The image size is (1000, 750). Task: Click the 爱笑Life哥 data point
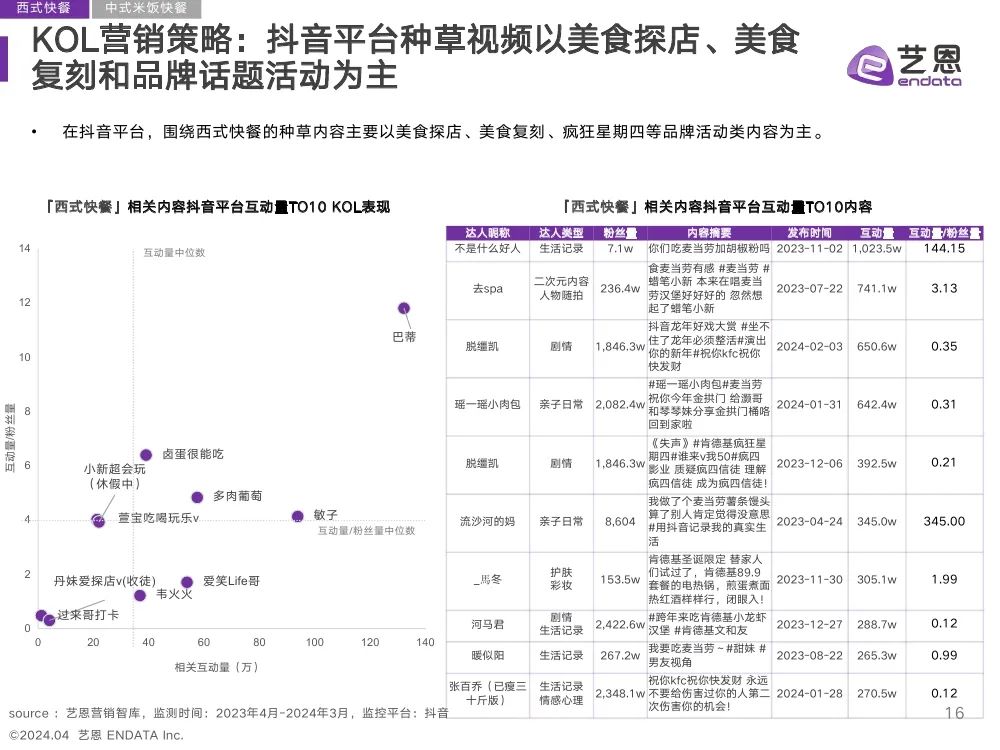187,582
